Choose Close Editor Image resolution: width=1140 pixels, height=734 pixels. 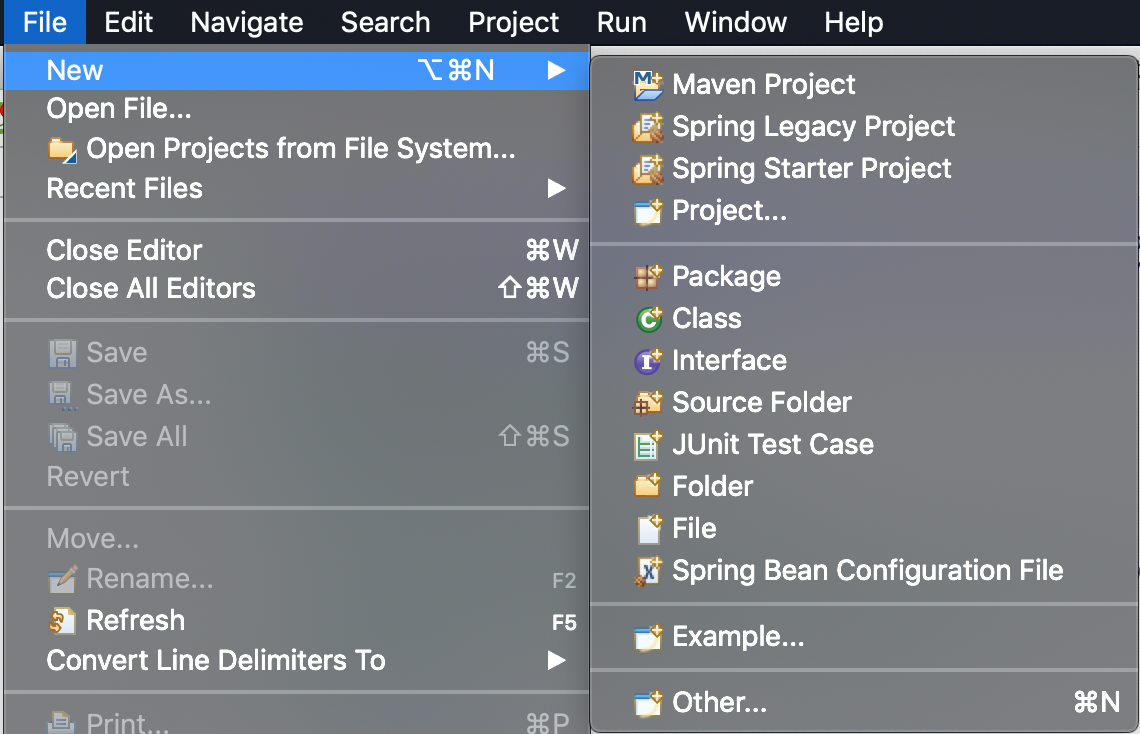coord(297,251)
